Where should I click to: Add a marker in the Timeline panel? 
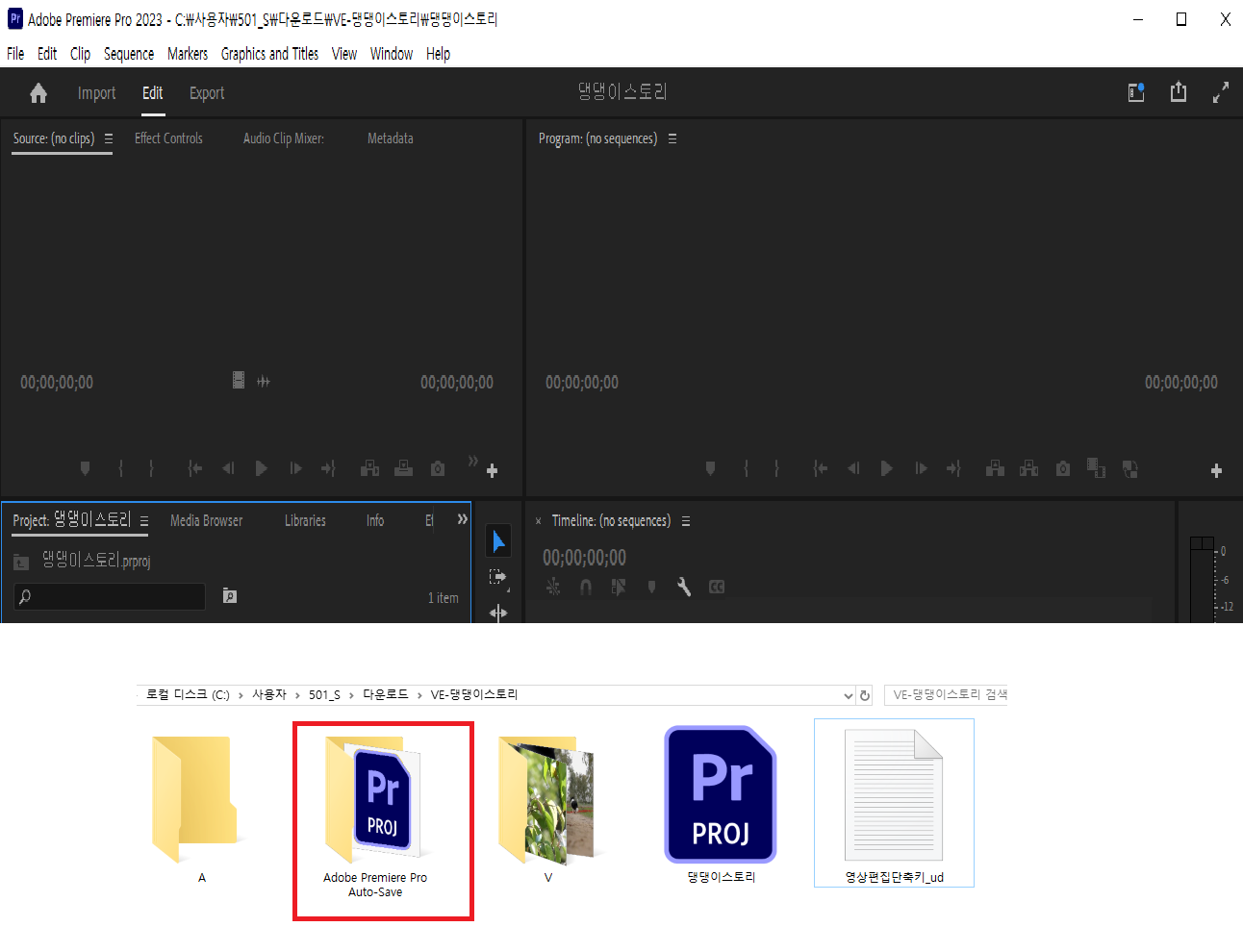(x=651, y=587)
